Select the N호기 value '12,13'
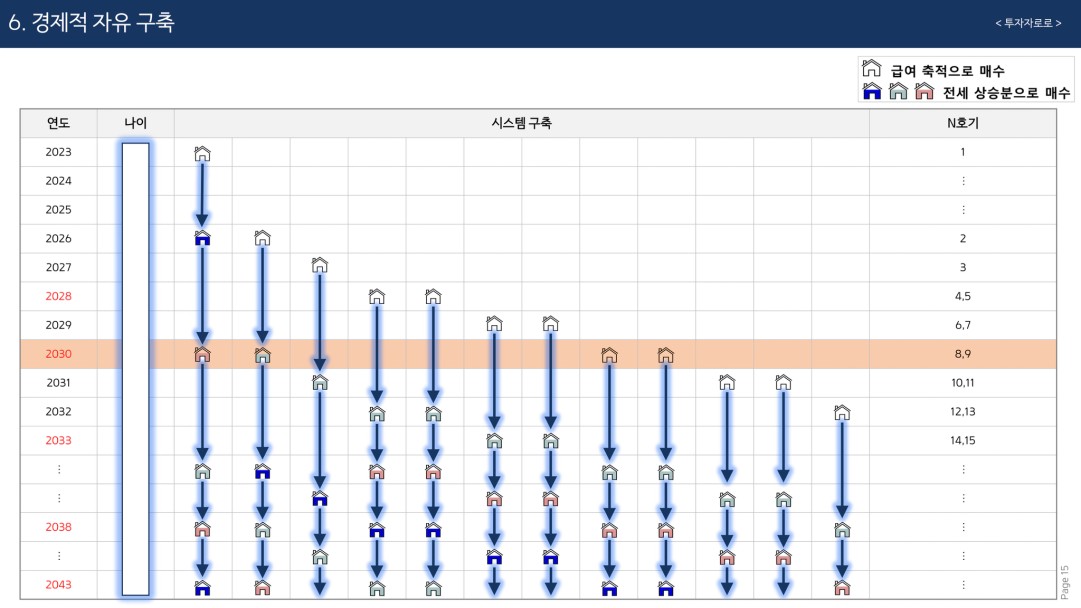 point(962,412)
